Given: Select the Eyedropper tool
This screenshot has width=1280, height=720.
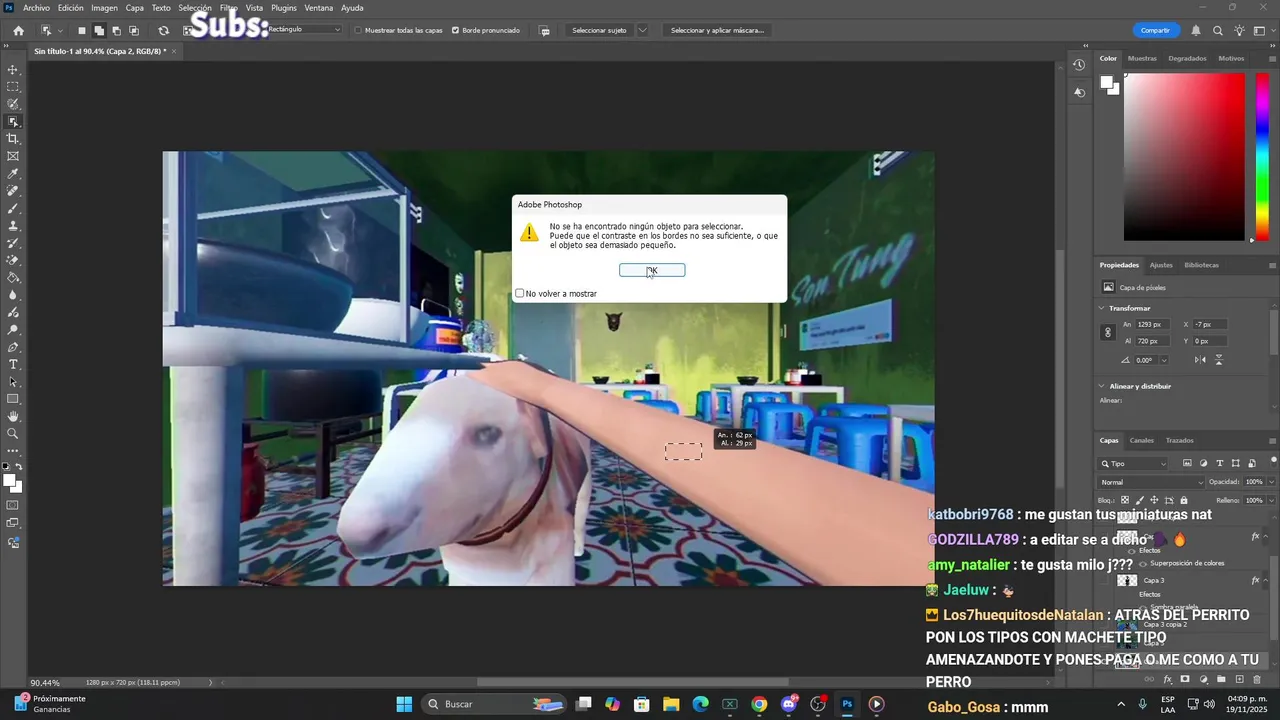Looking at the screenshot, I should pos(13,174).
